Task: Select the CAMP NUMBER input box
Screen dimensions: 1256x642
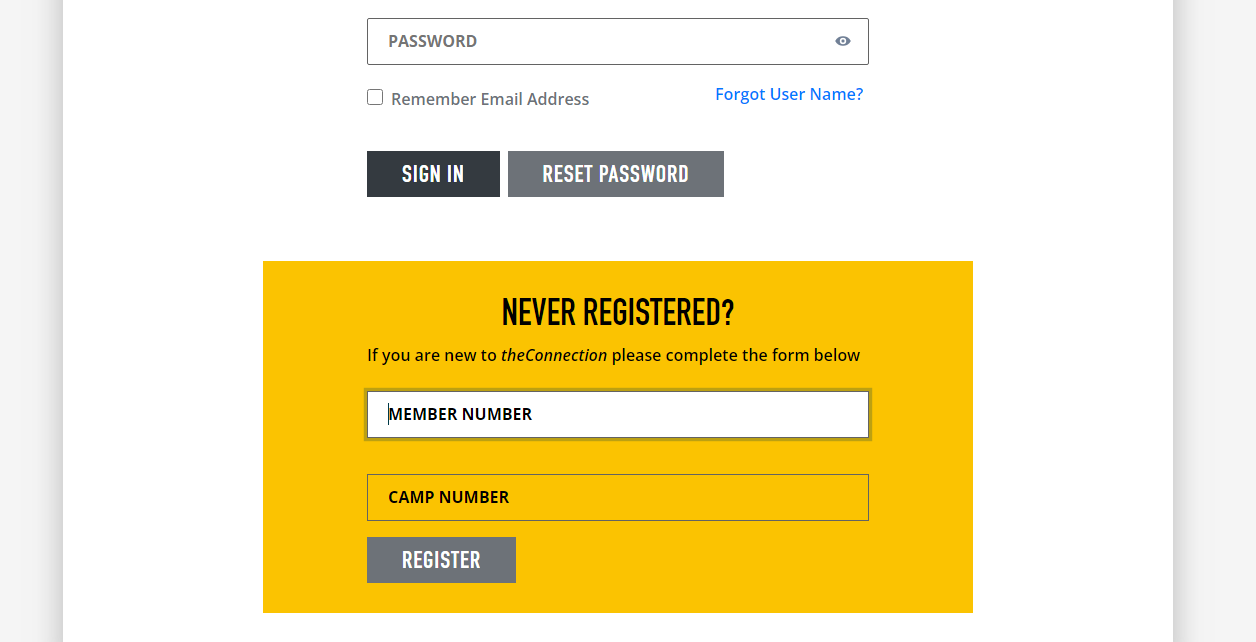Action: pyautogui.click(x=618, y=497)
